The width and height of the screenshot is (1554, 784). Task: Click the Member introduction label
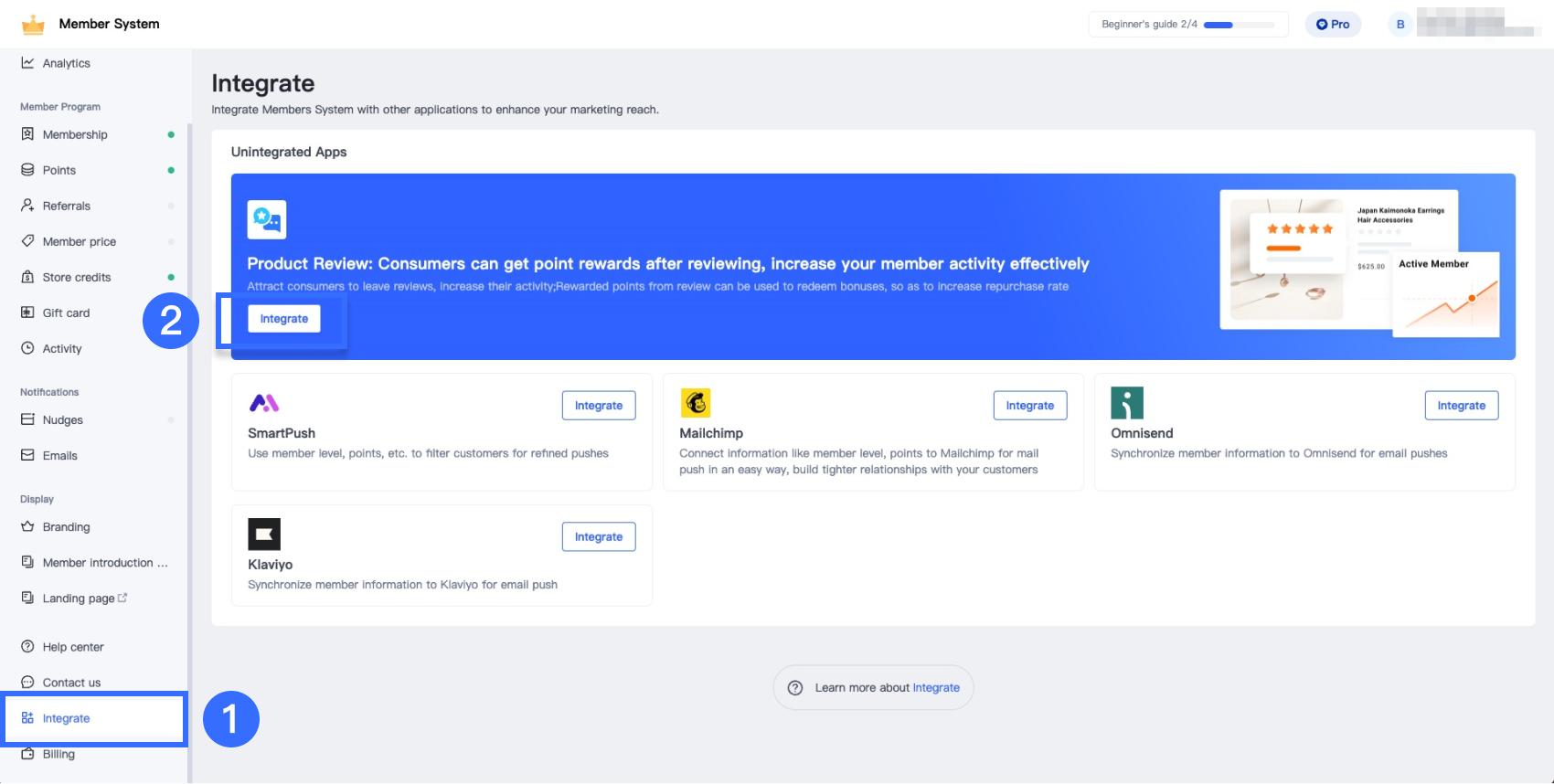105,562
